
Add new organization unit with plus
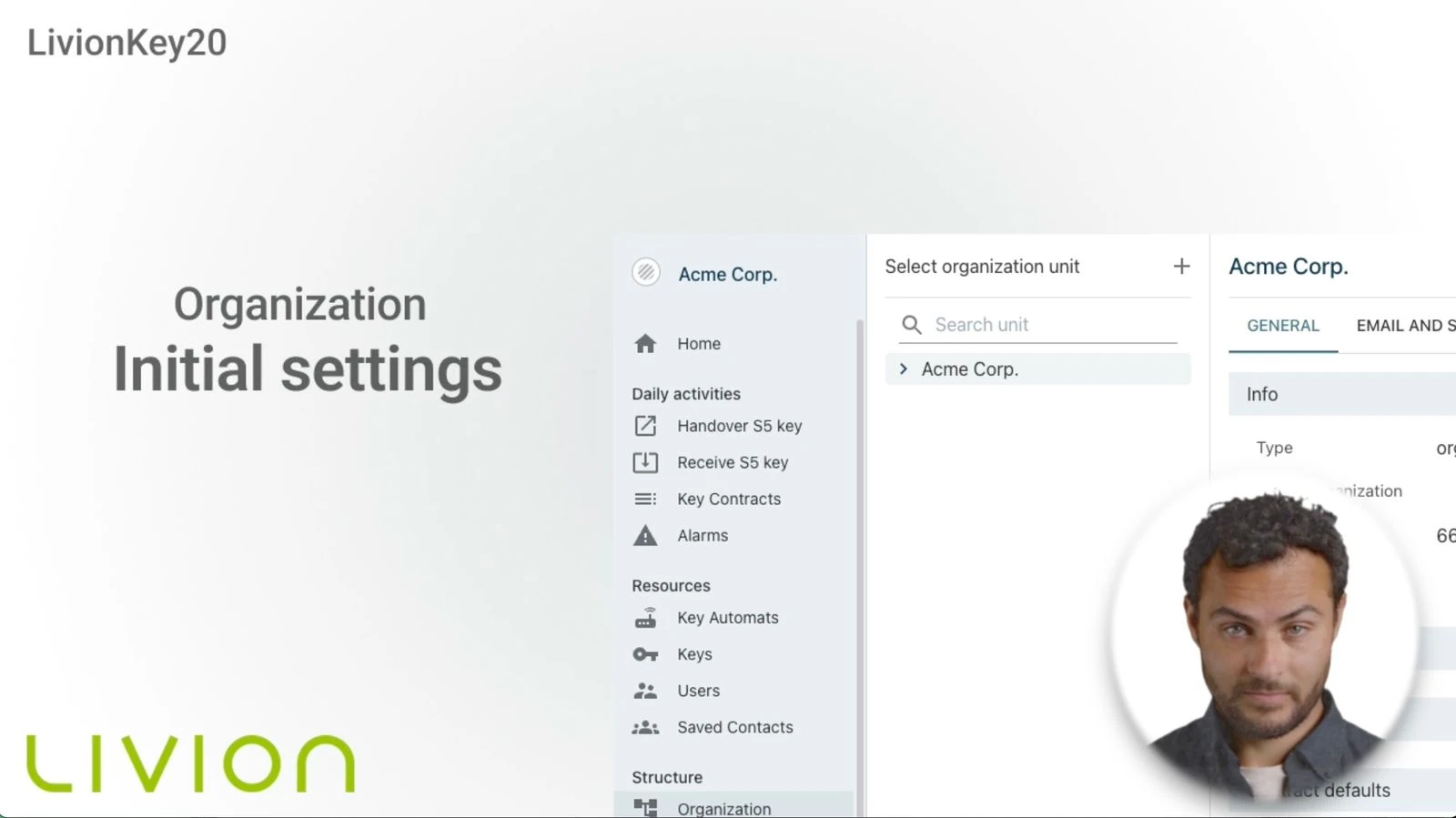1181,267
